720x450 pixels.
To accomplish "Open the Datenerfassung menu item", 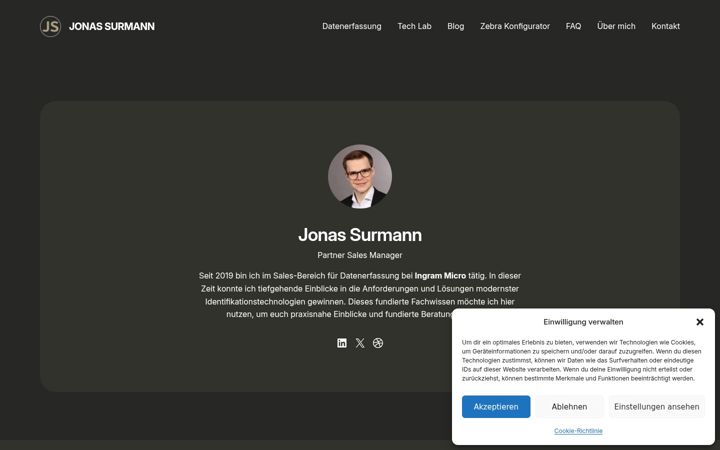I will [x=352, y=26].
